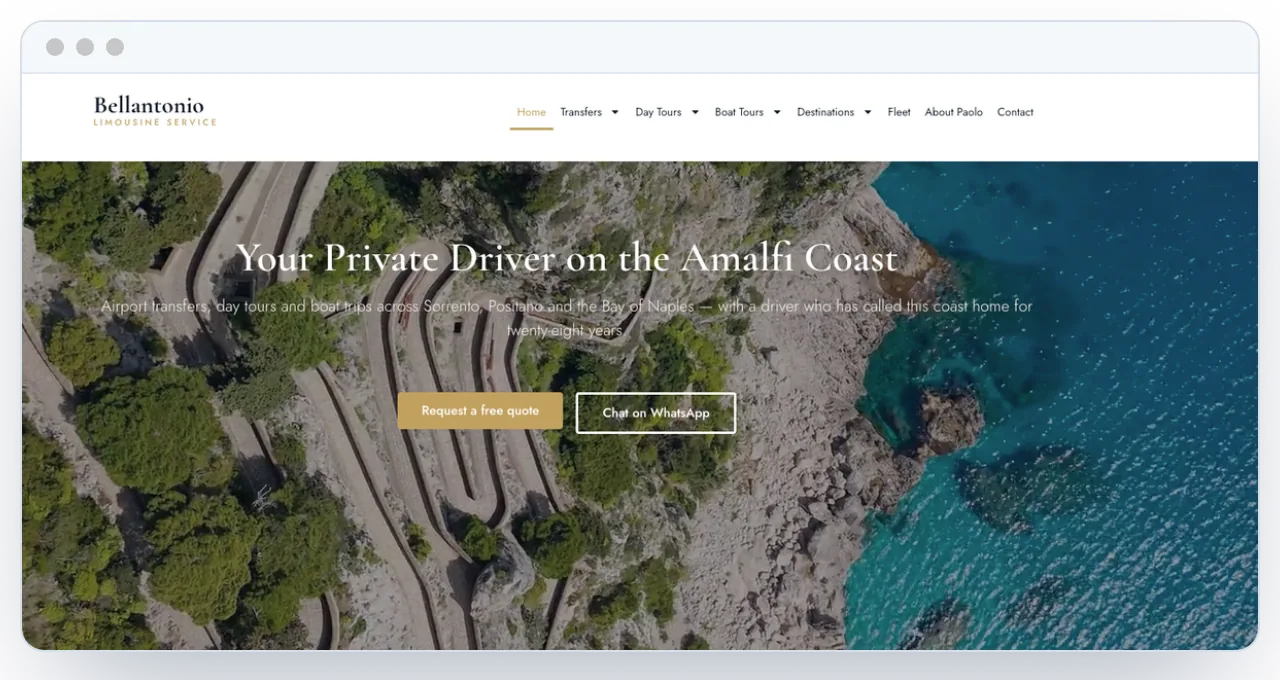Expand the Destinations dropdown arrow

coord(868,112)
